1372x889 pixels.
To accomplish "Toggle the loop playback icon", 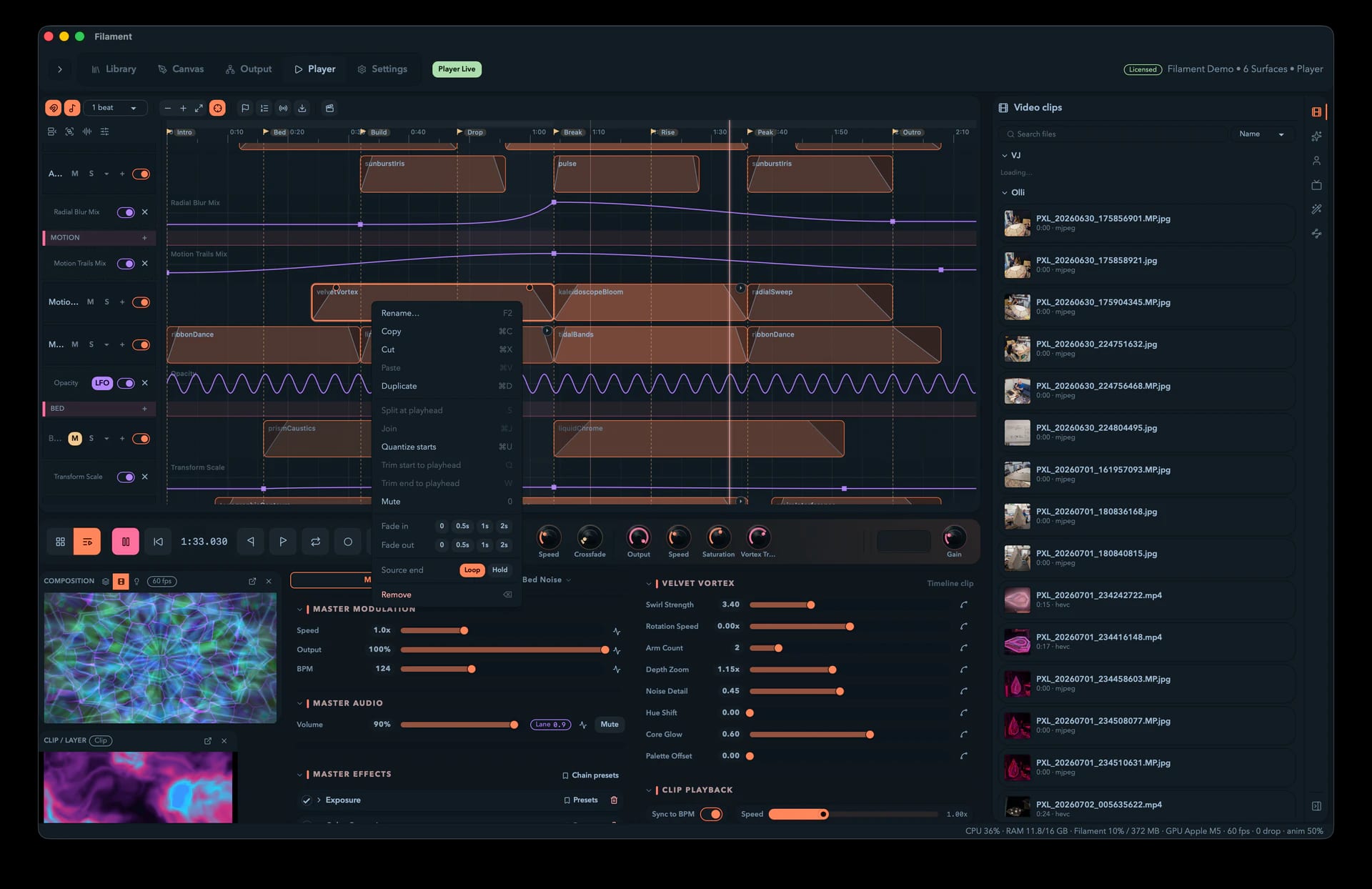I will (x=315, y=542).
